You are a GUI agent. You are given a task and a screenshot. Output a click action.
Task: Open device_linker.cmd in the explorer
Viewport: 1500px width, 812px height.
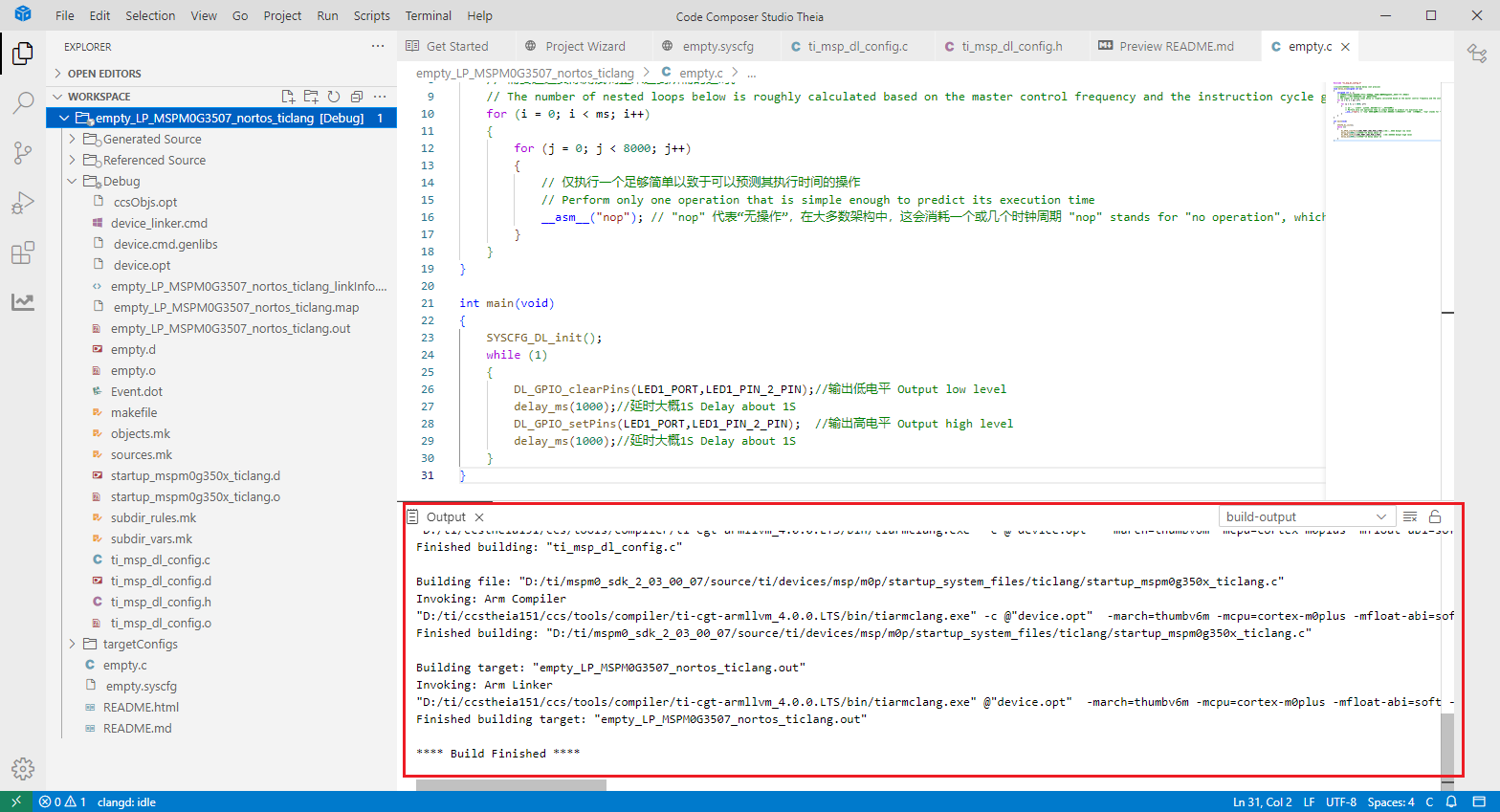[159, 223]
